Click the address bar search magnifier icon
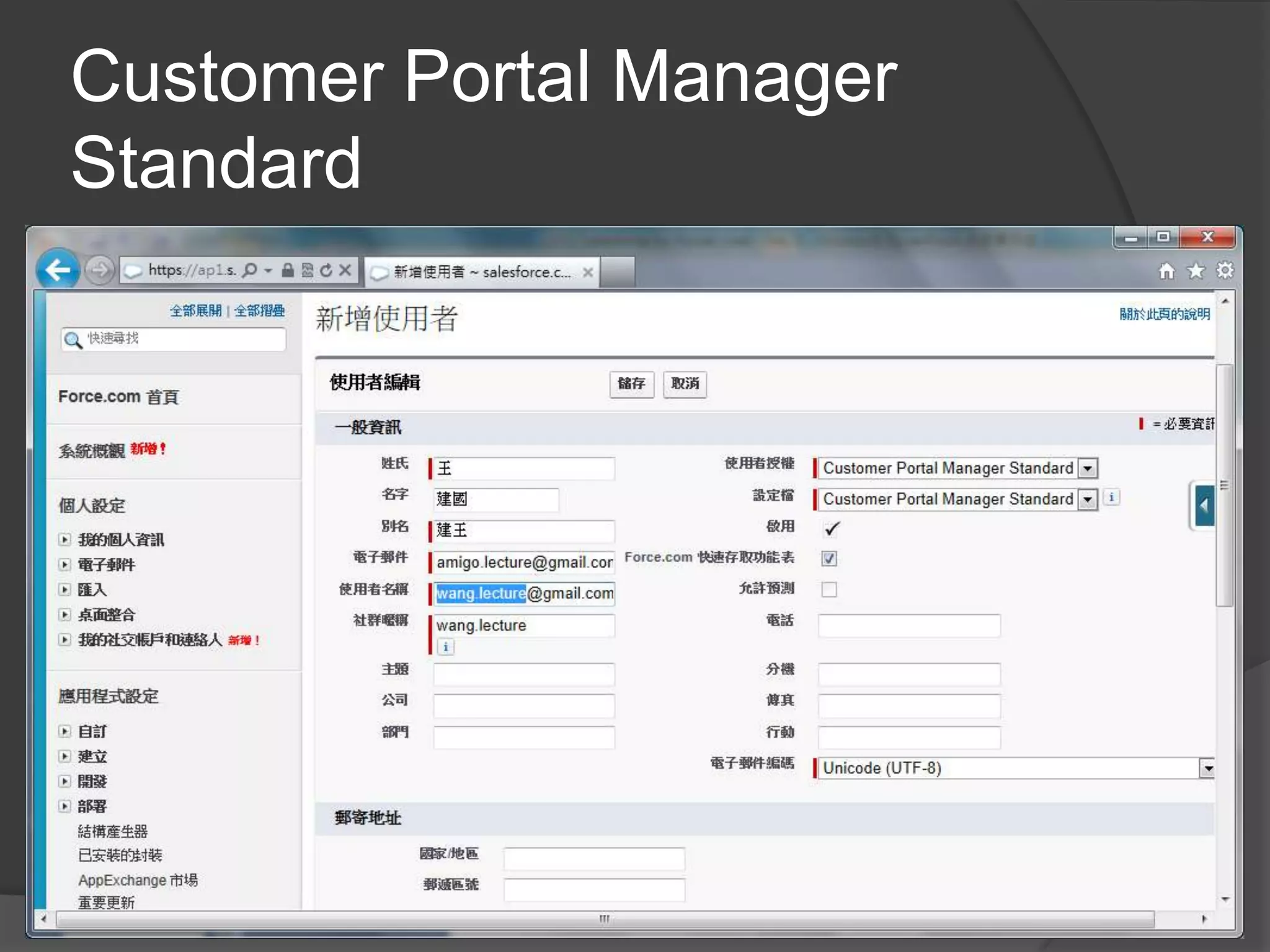The width and height of the screenshot is (1270, 952). (250, 270)
